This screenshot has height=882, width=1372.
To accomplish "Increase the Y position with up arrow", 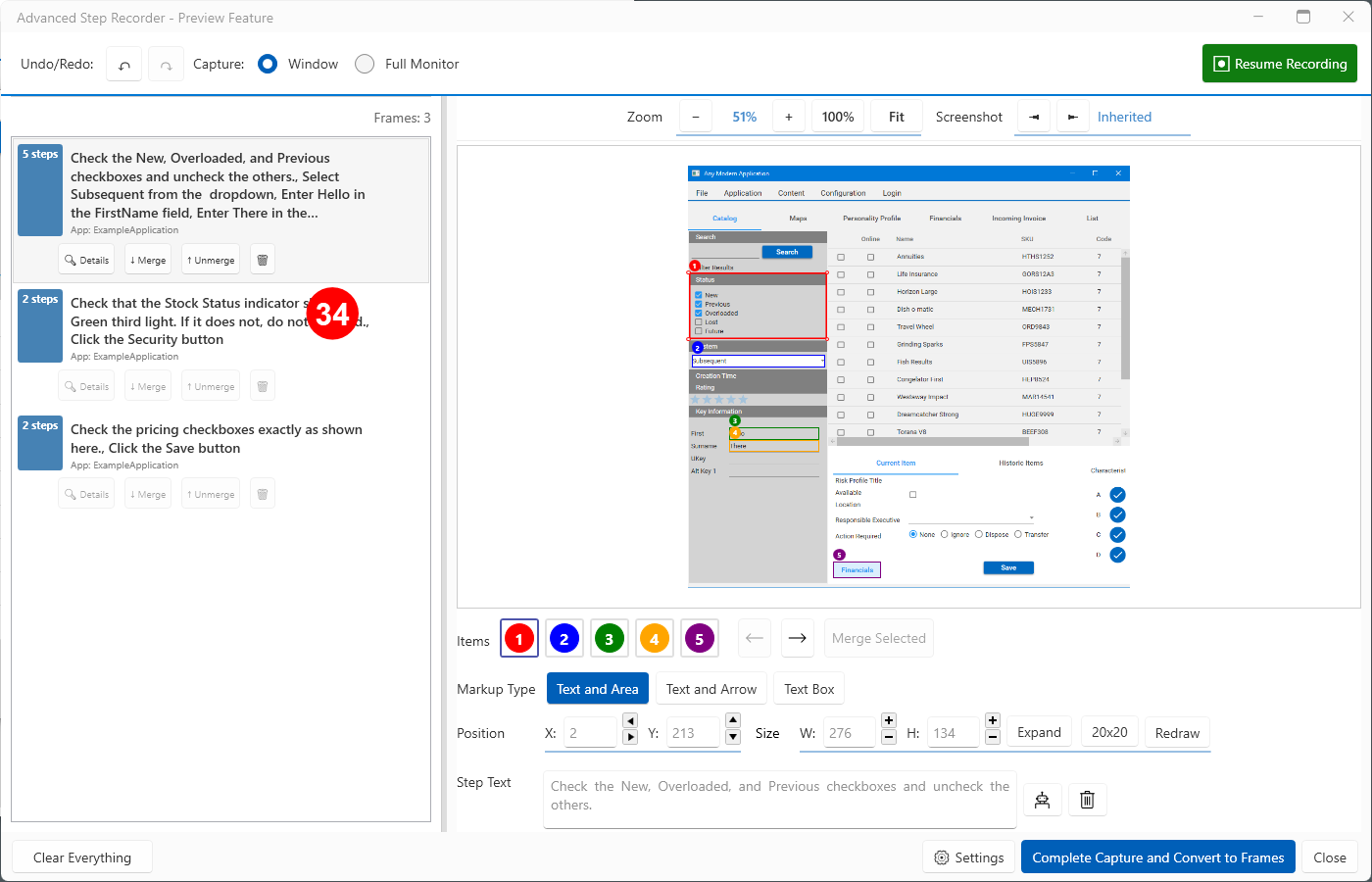I will [x=733, y=721].
